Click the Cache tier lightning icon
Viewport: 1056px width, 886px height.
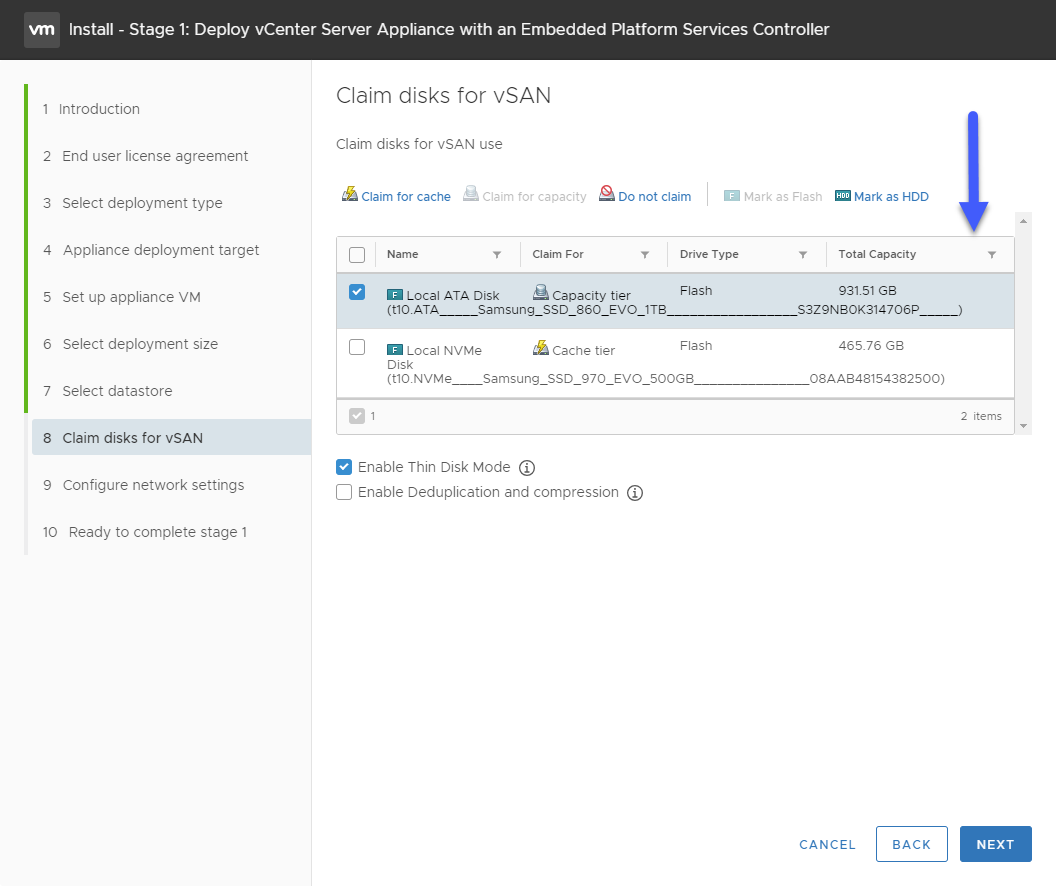[x=541, y=348]
